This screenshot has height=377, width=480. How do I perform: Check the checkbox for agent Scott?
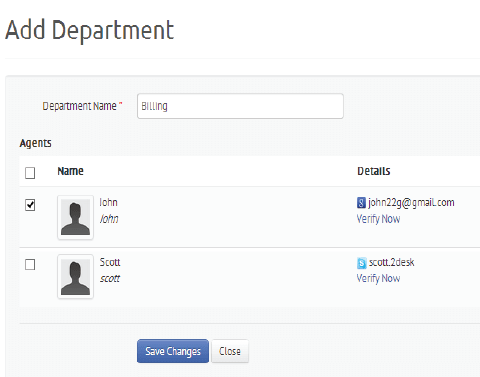30,265
